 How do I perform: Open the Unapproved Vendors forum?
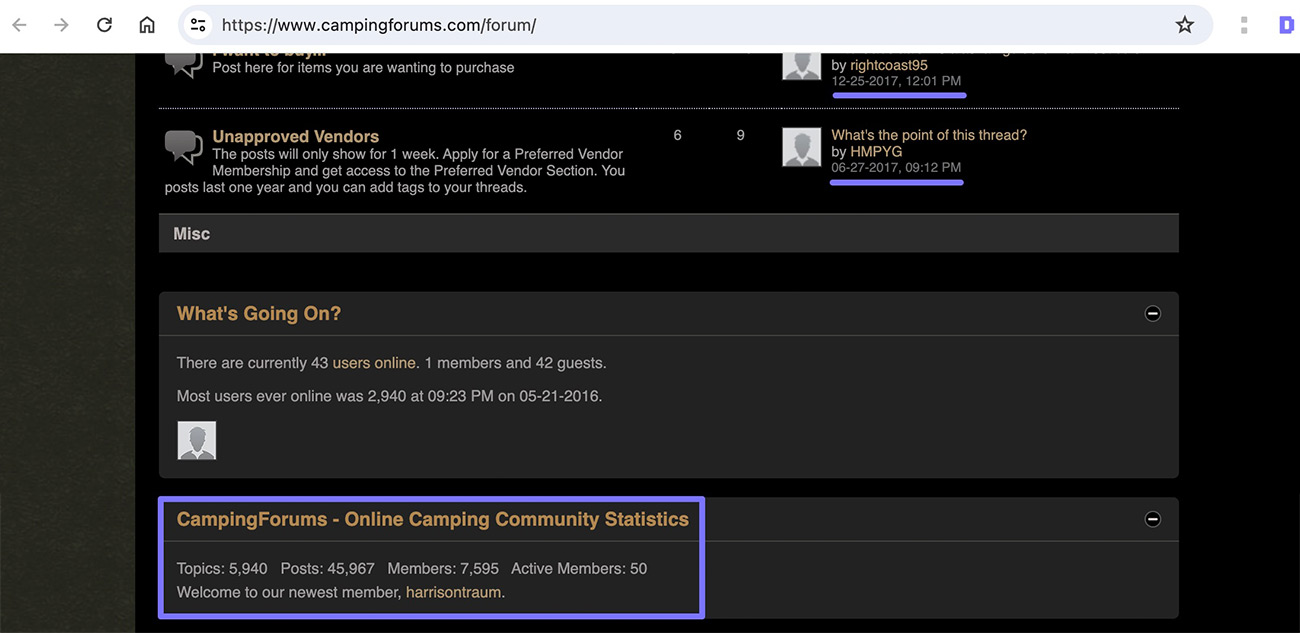296,137
